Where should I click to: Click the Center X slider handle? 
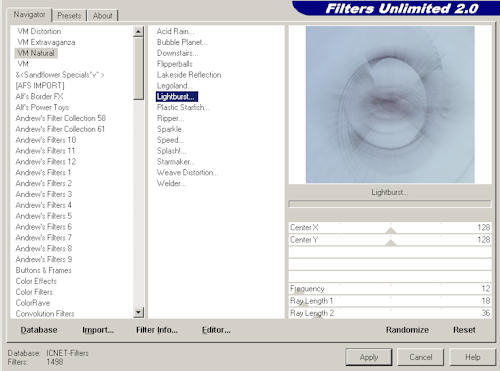click(x=391, y=230)
